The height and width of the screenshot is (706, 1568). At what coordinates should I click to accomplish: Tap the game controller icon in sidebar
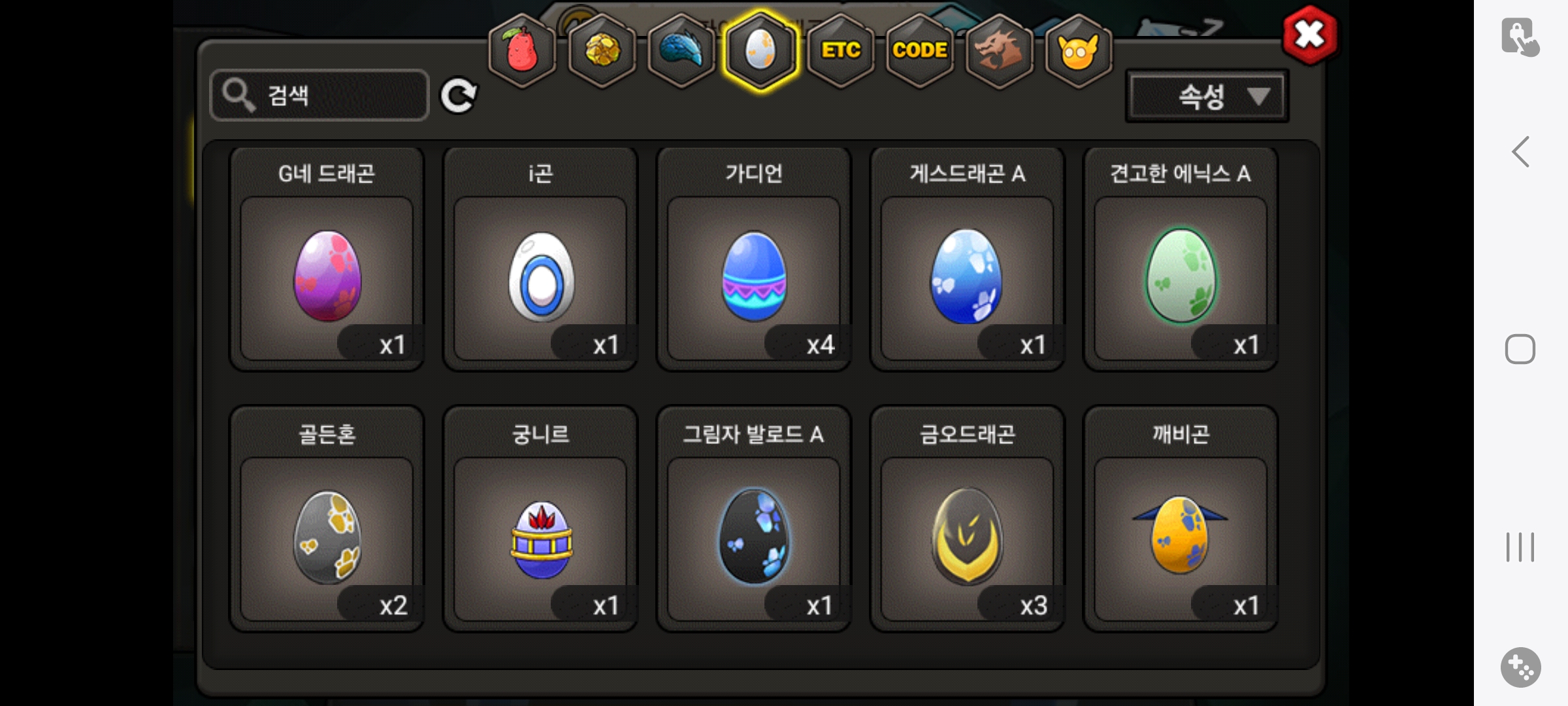tap(1521, 667)
